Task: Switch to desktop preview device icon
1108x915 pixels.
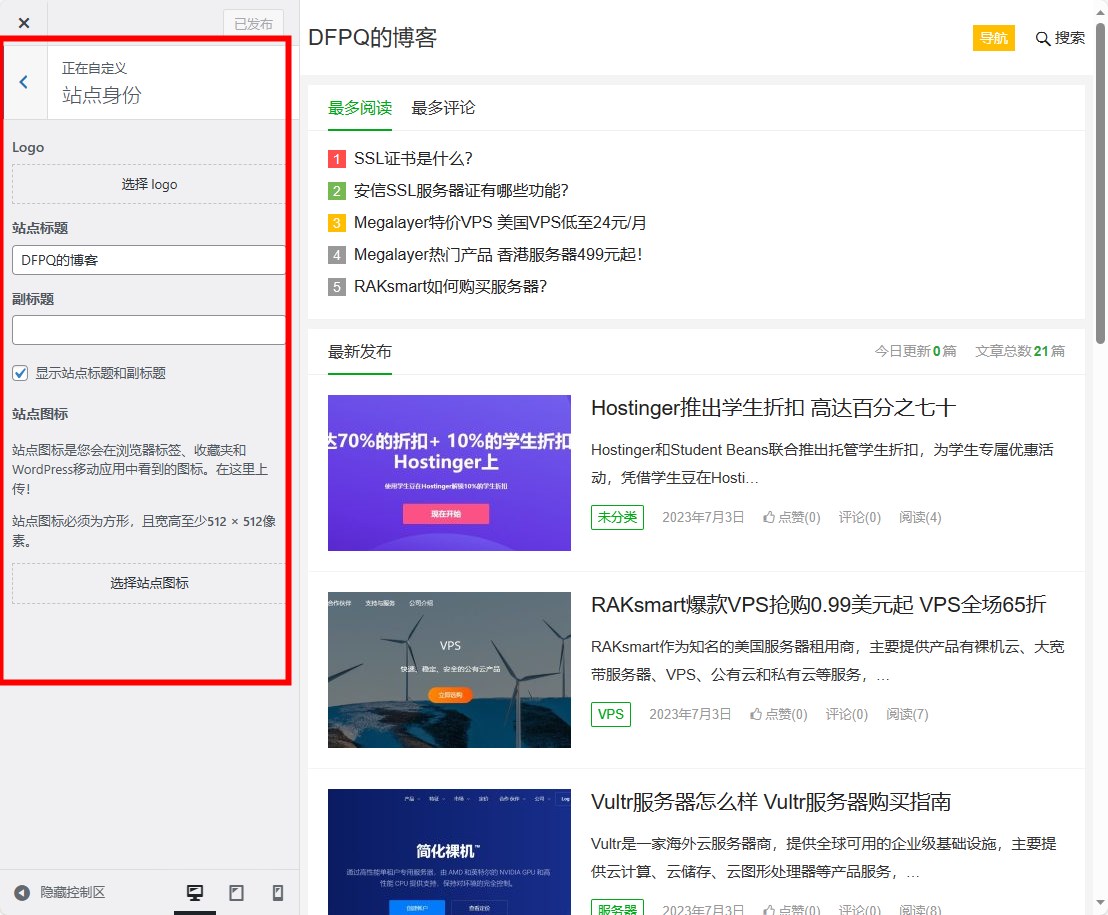Action: pos(195,893)
